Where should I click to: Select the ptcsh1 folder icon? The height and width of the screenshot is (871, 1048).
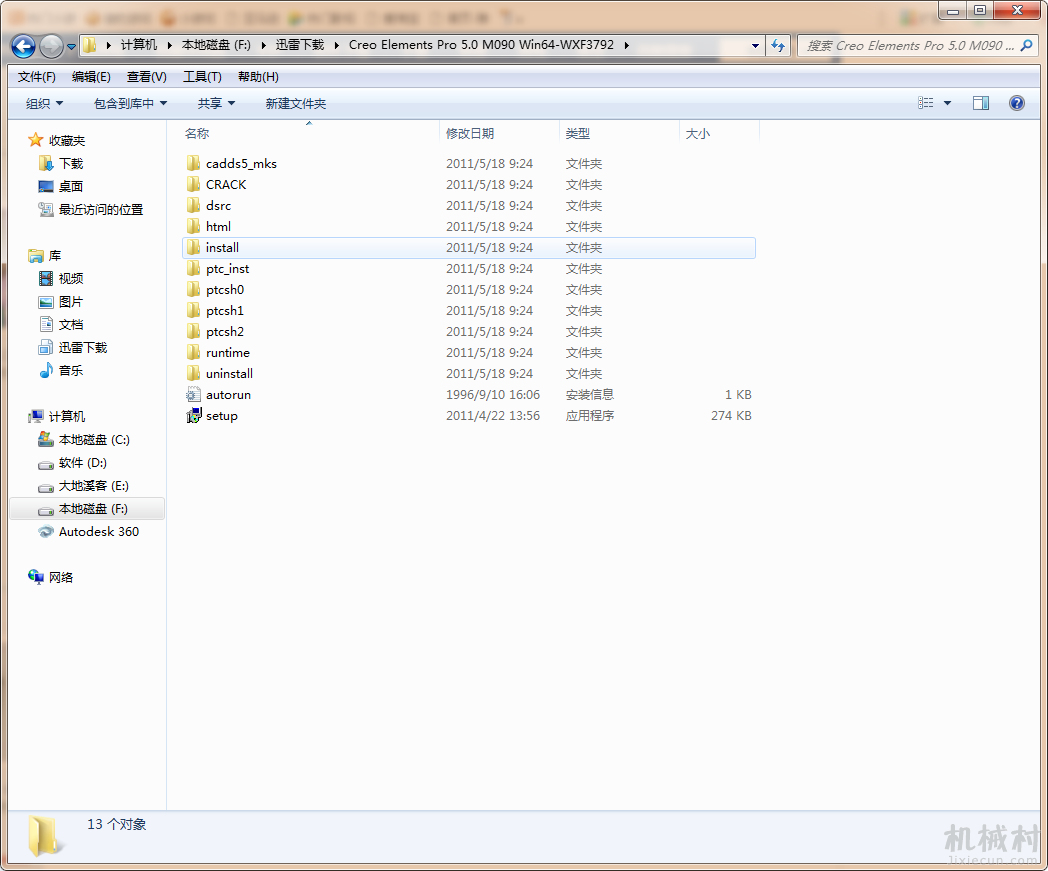[x=193, y=310]
